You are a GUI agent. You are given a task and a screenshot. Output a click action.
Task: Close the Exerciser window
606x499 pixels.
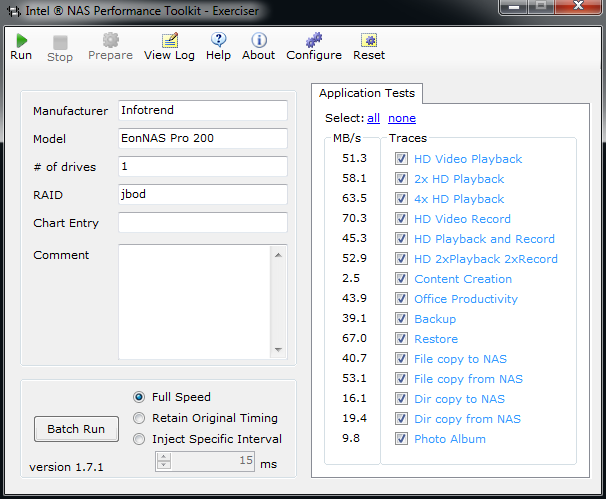578,7
